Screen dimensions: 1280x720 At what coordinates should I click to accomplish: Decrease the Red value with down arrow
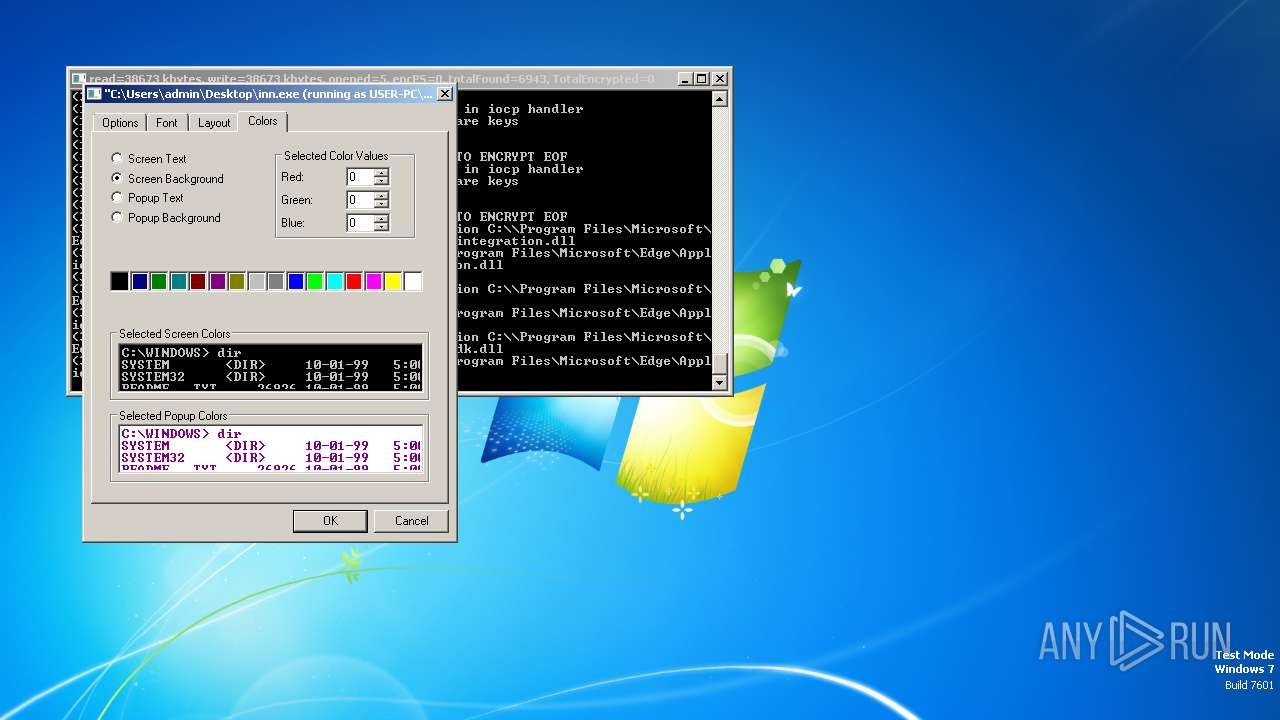[x=381, y=182]
